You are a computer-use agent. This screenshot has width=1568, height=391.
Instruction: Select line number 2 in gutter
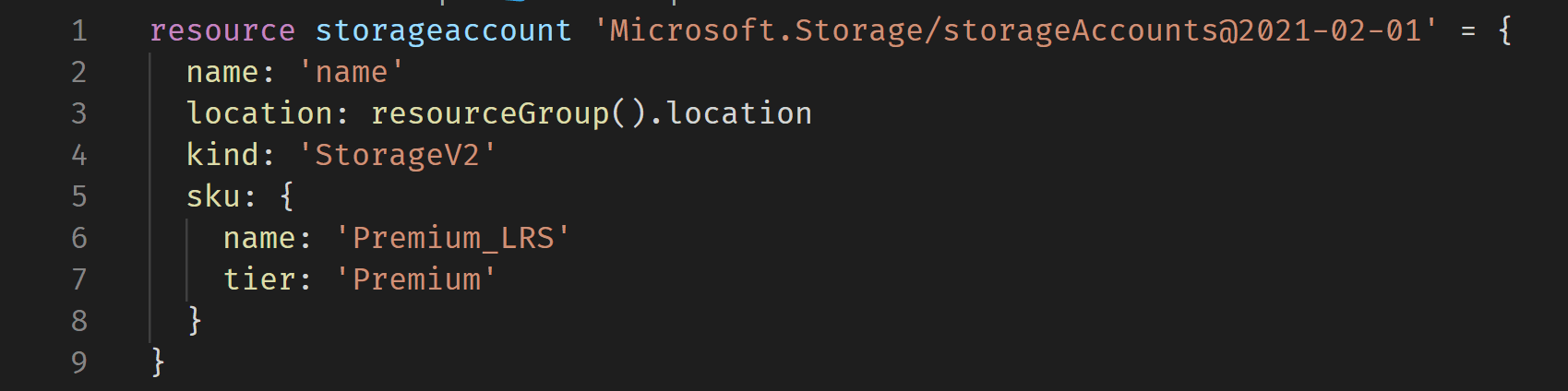79,72
